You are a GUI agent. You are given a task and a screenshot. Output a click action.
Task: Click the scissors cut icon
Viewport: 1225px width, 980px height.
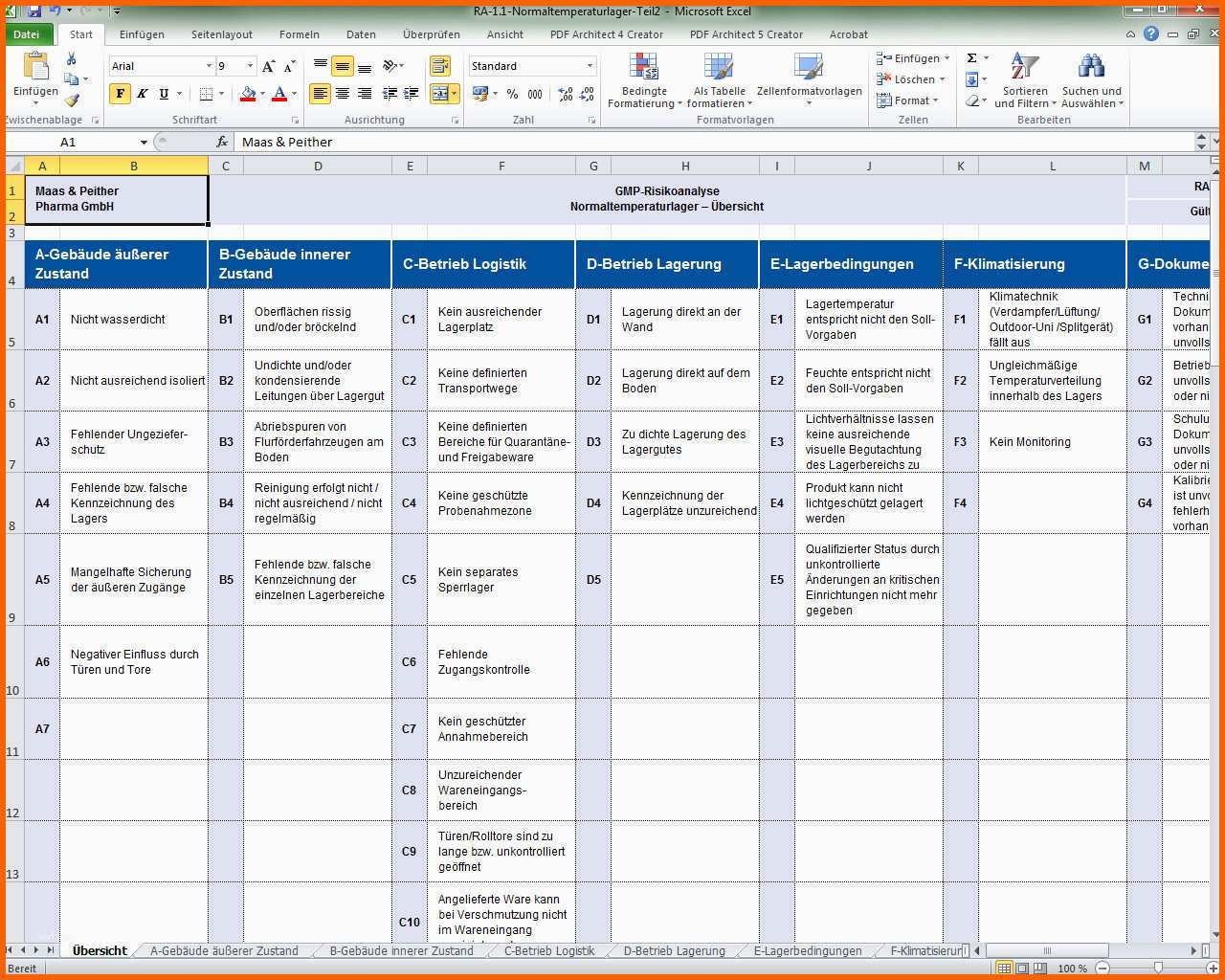(x=71, y=59)
